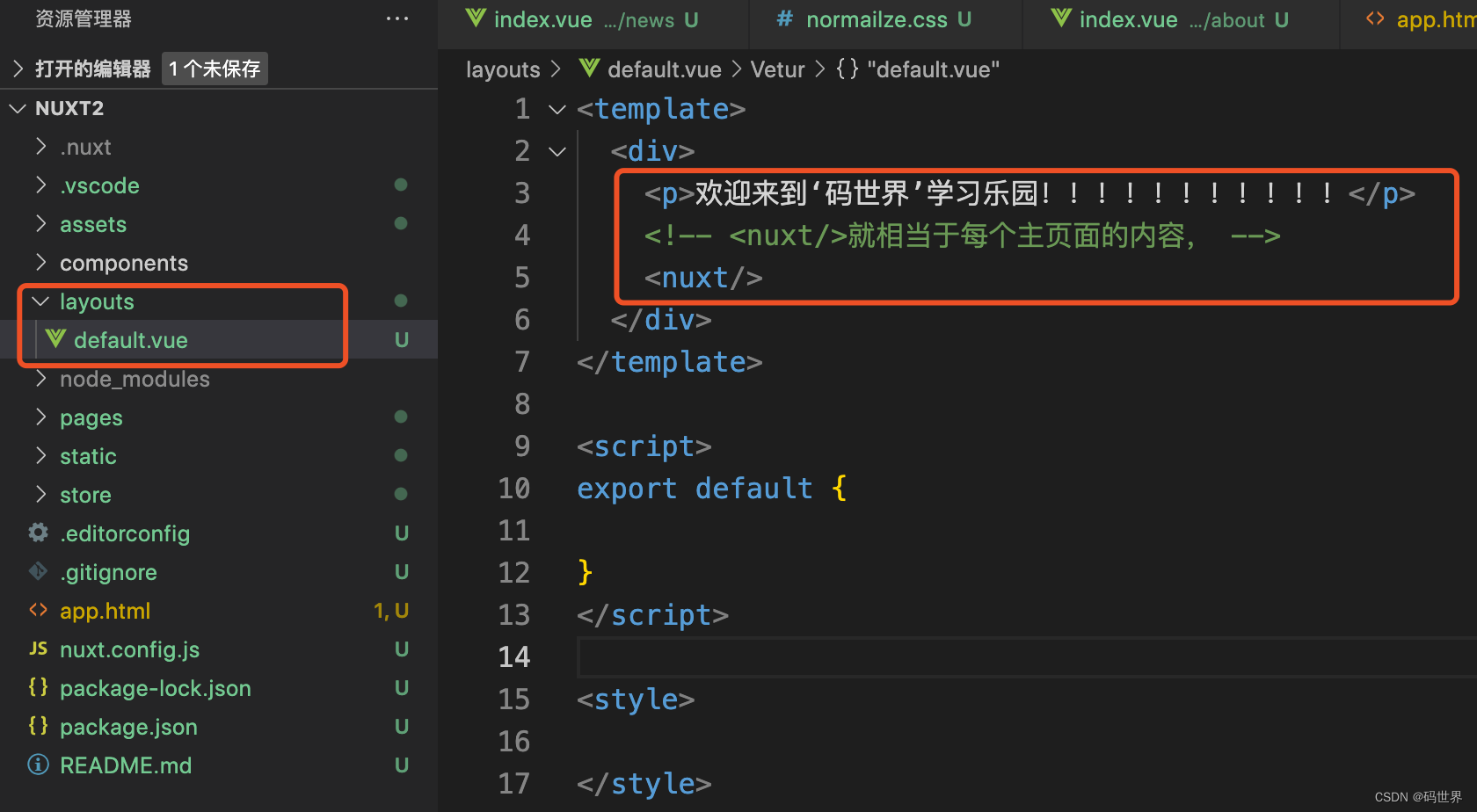Image resolution: width=1477 pixels, height=812 pixels.
Task: Click the opening <script> tag on line 9
Action: coord(644,446)
